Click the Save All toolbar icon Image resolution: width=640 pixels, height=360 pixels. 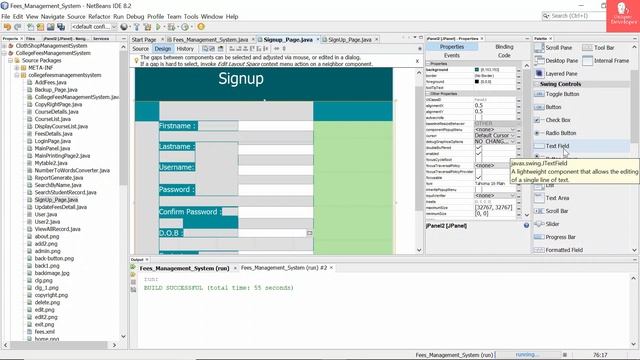coord(61,27)
